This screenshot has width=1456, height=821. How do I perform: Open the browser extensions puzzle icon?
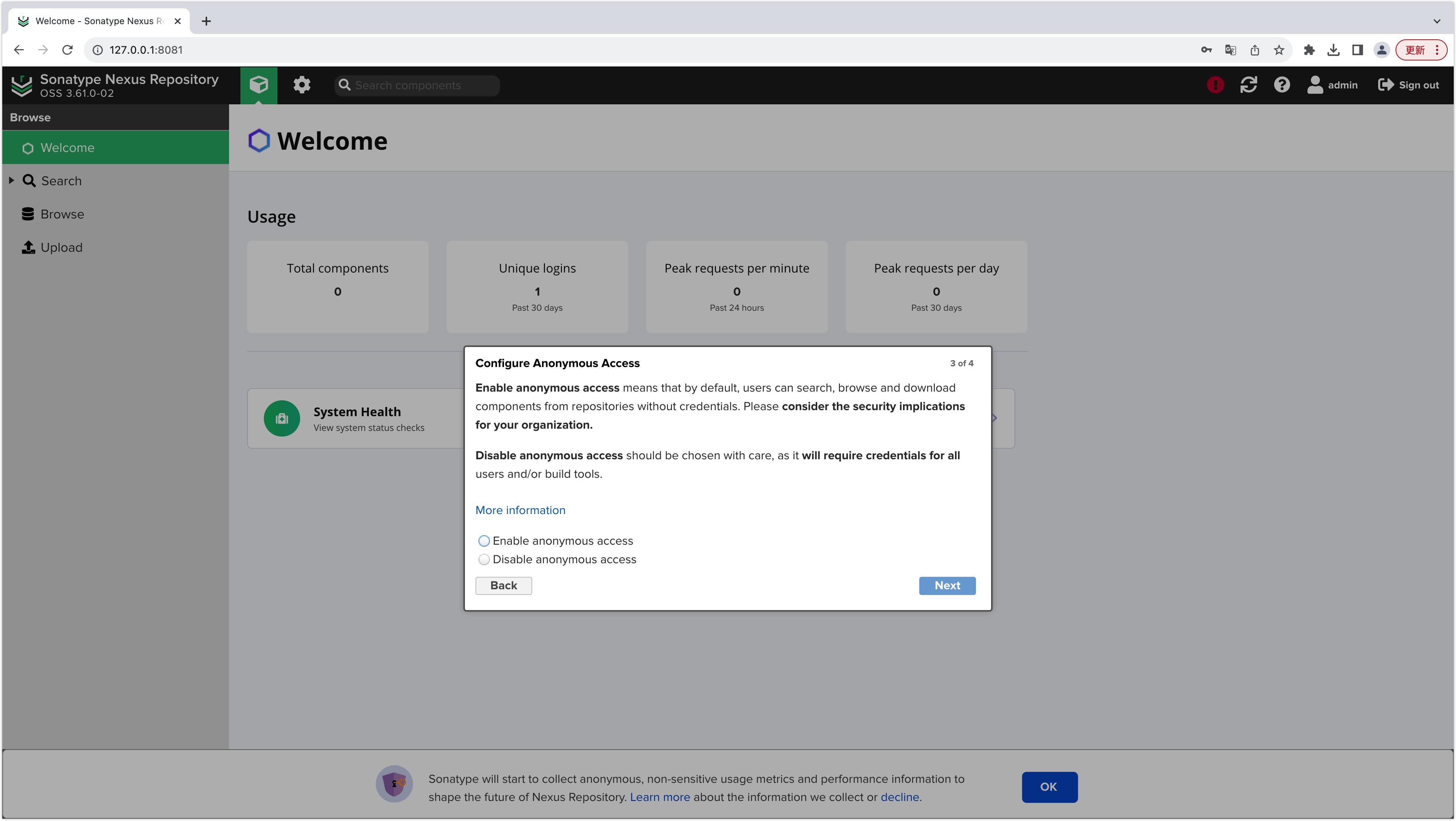pyautogui.click(x=1309, y=50)
